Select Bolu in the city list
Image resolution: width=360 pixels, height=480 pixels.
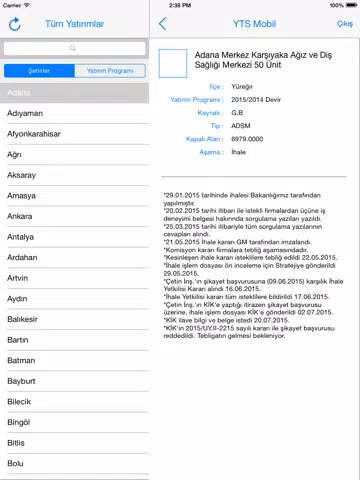[75, 464]
